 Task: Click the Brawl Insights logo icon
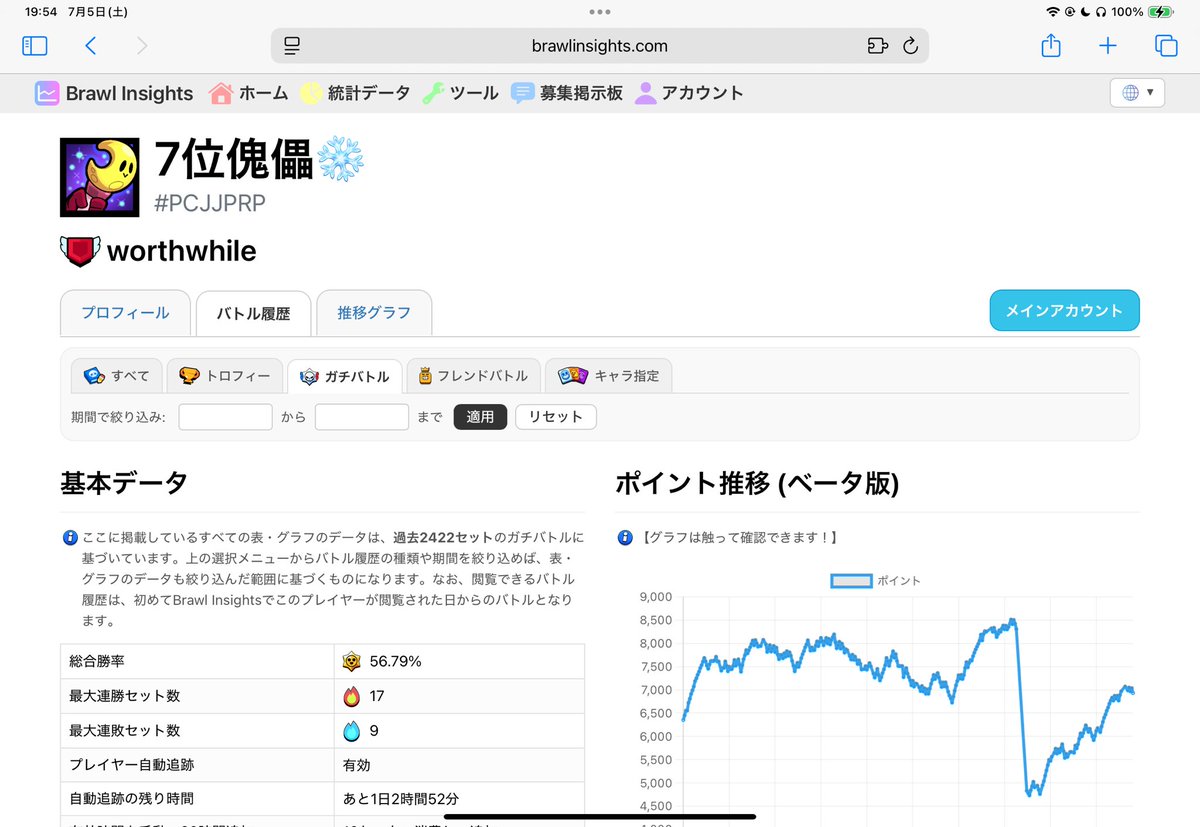coord(46,93)
